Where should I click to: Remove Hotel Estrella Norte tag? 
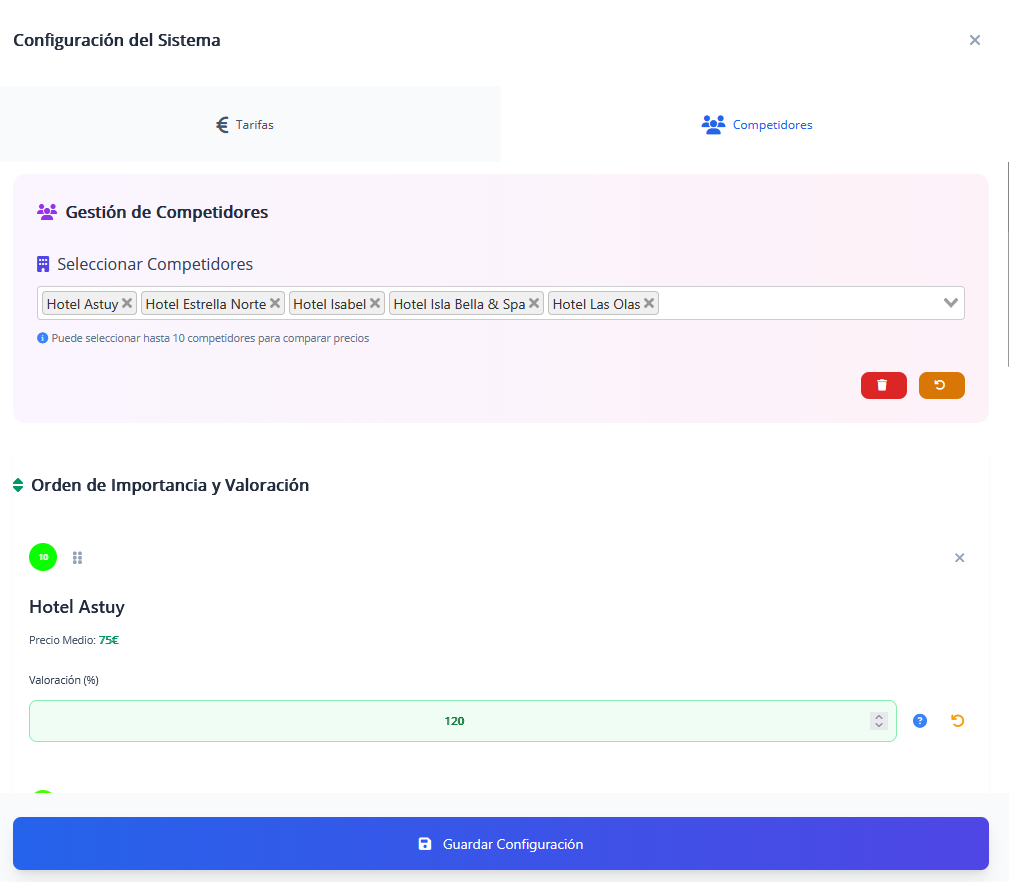(275, 303)
